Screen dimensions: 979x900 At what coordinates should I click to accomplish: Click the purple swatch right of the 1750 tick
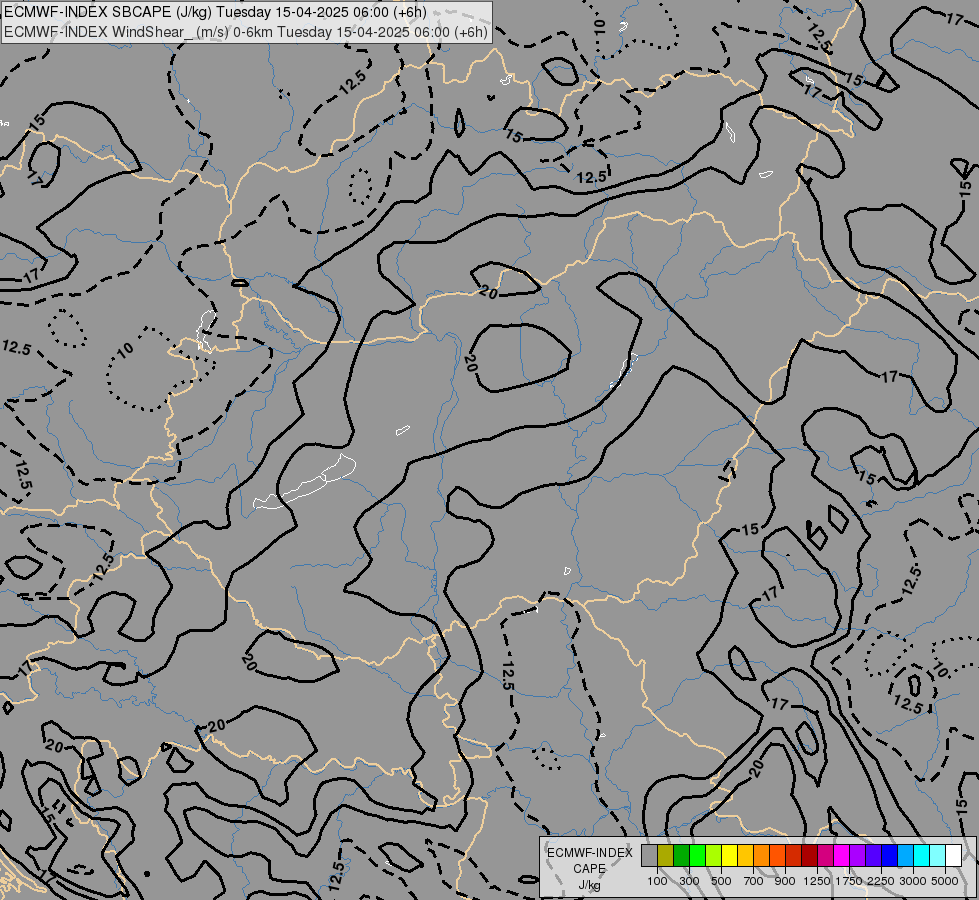click(x=858, y=855)
